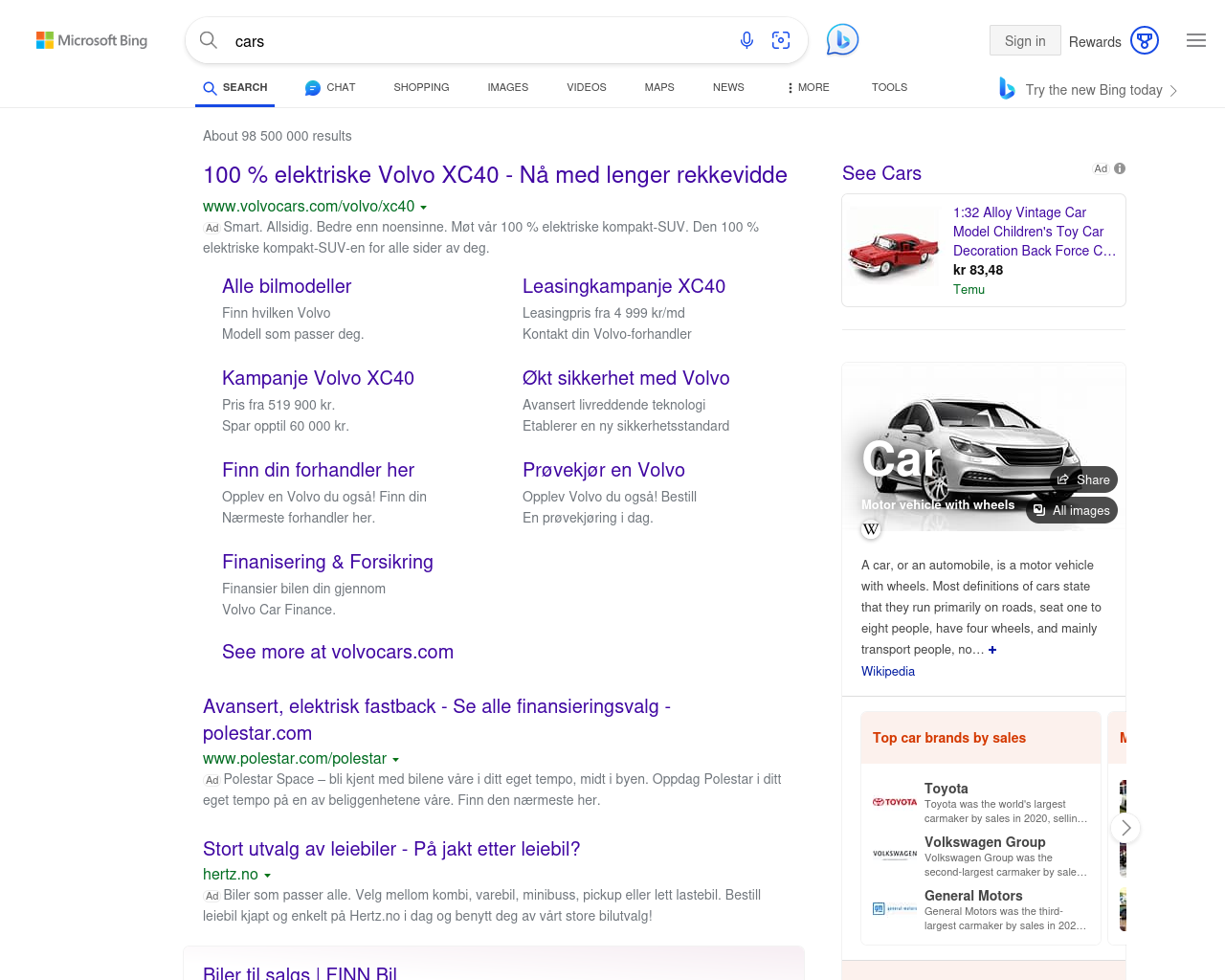
Task: Open Kampanje Volvo XC40 sitelink
Action: pos(318,378)
